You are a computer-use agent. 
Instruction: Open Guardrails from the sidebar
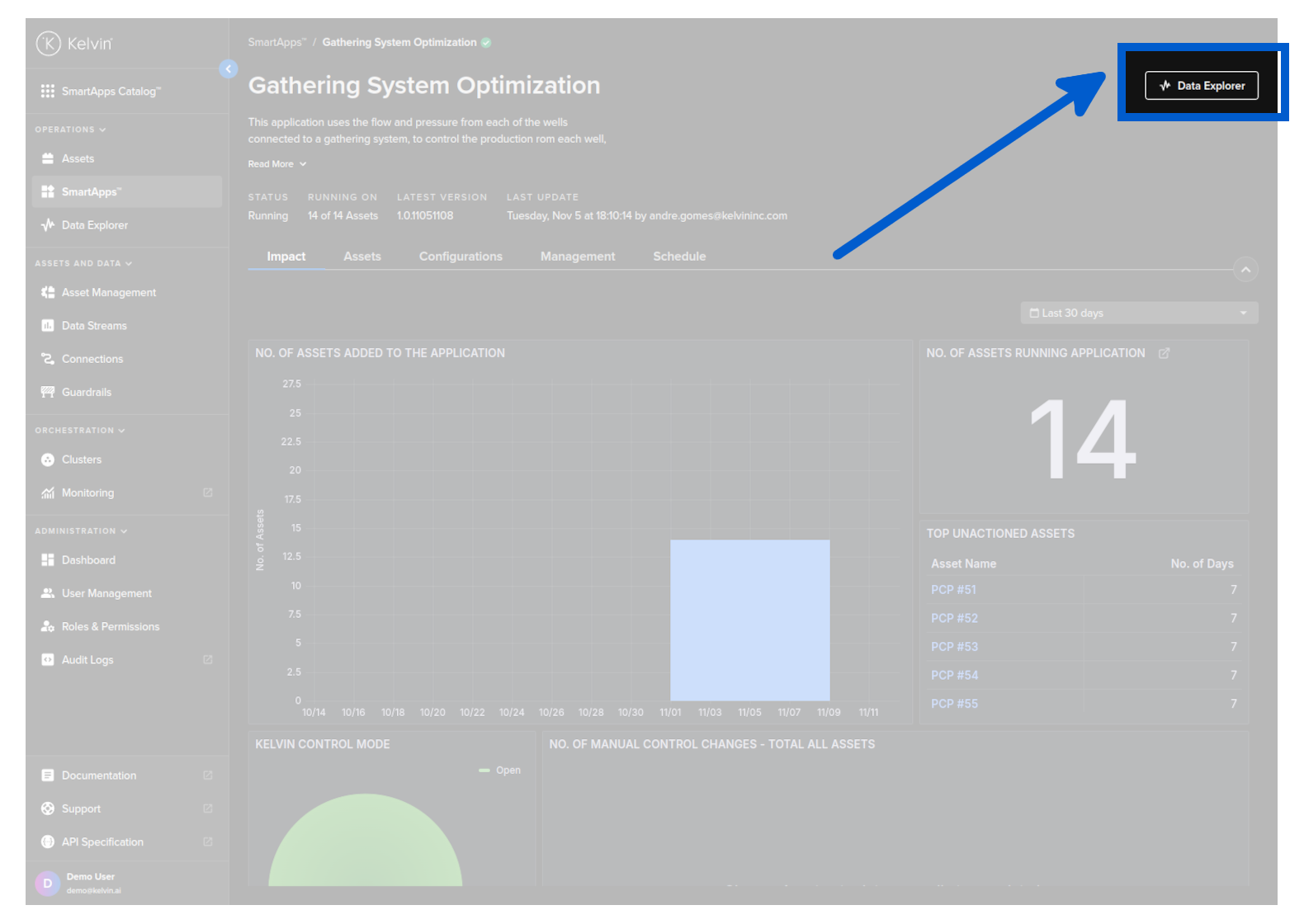point(86,392)
